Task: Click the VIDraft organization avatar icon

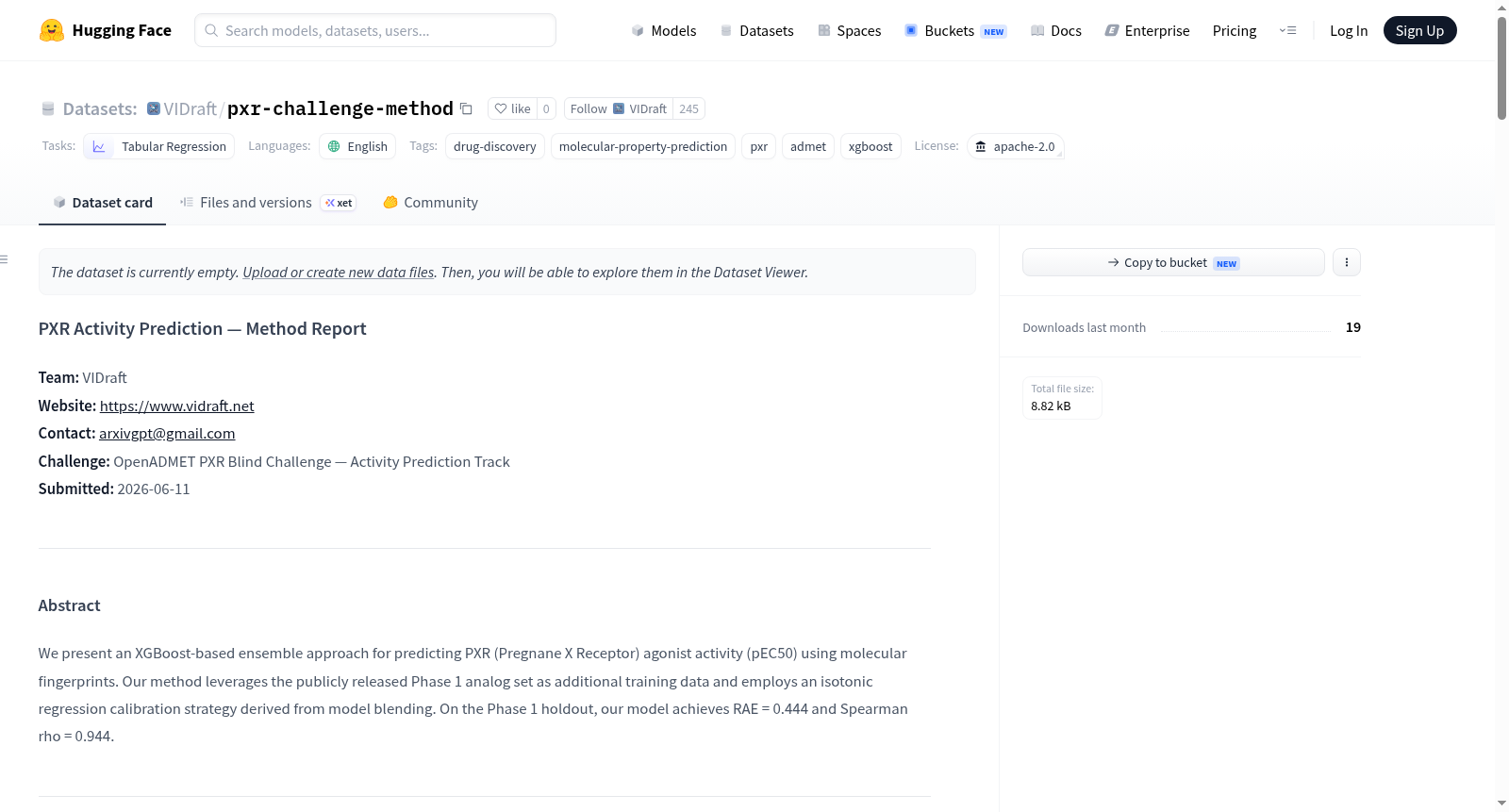Action: click(154, 108)
